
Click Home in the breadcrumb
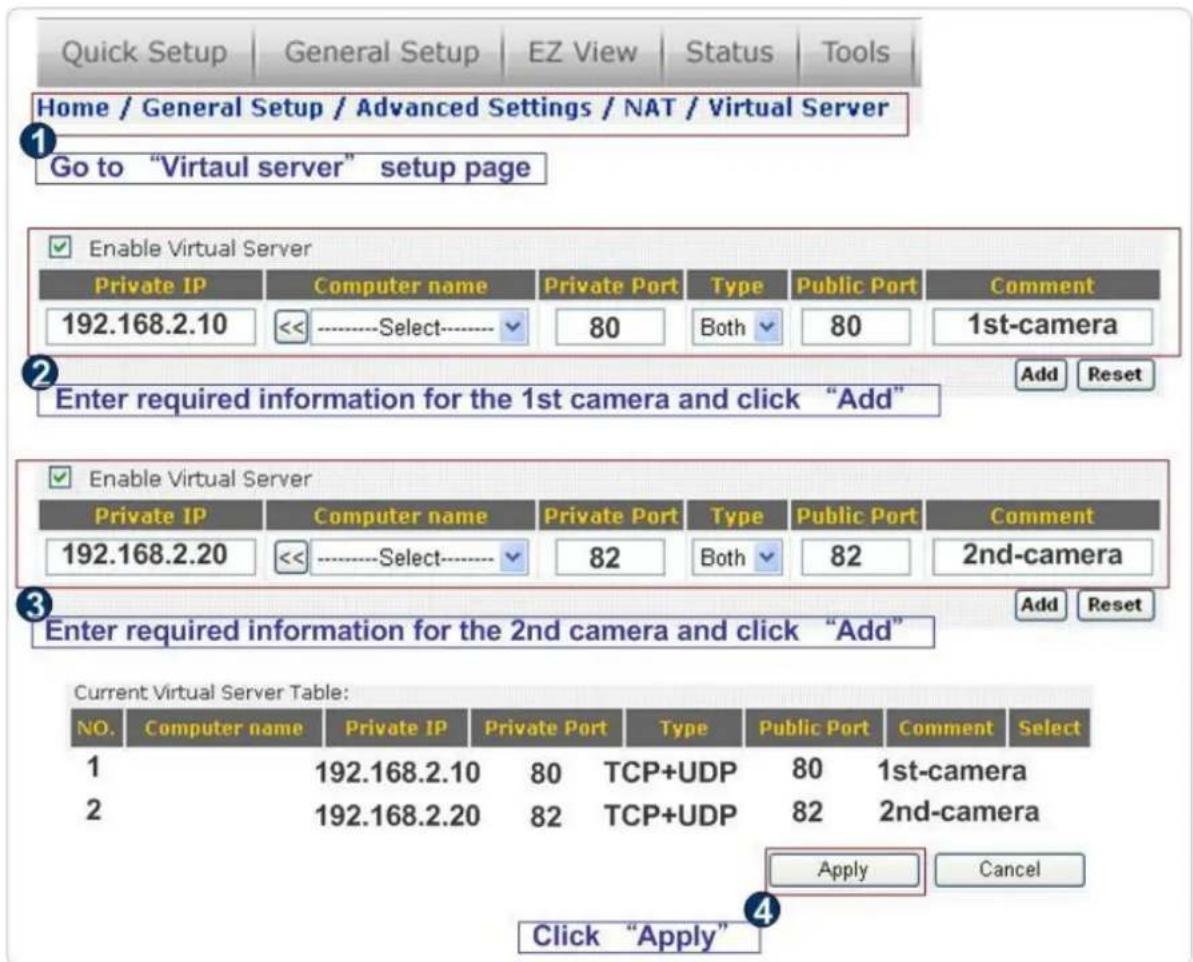click(x=73, y=107)
